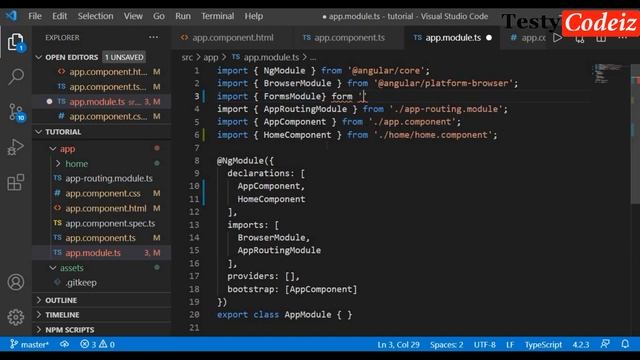Collapse the Open Editors section
This screenshot has width=640, height=360.
(39, 57)
